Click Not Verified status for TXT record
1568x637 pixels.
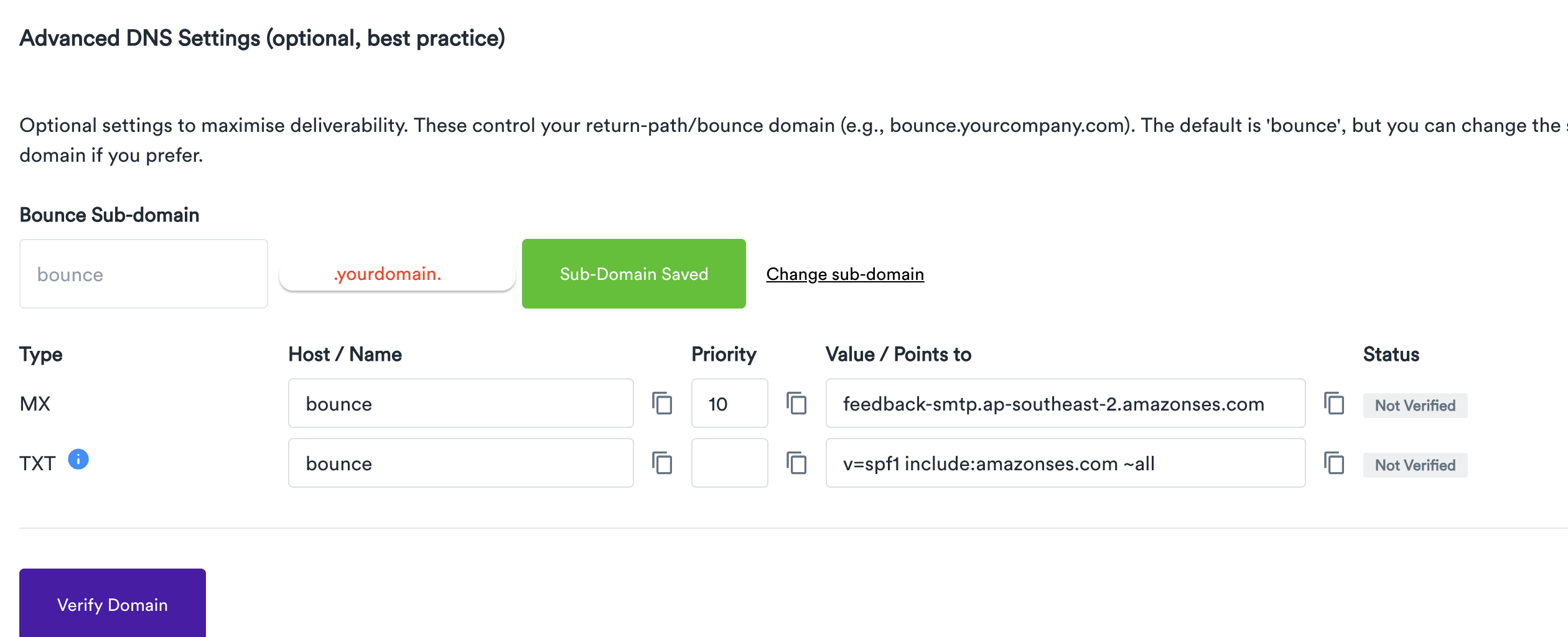pos(1414,465)
